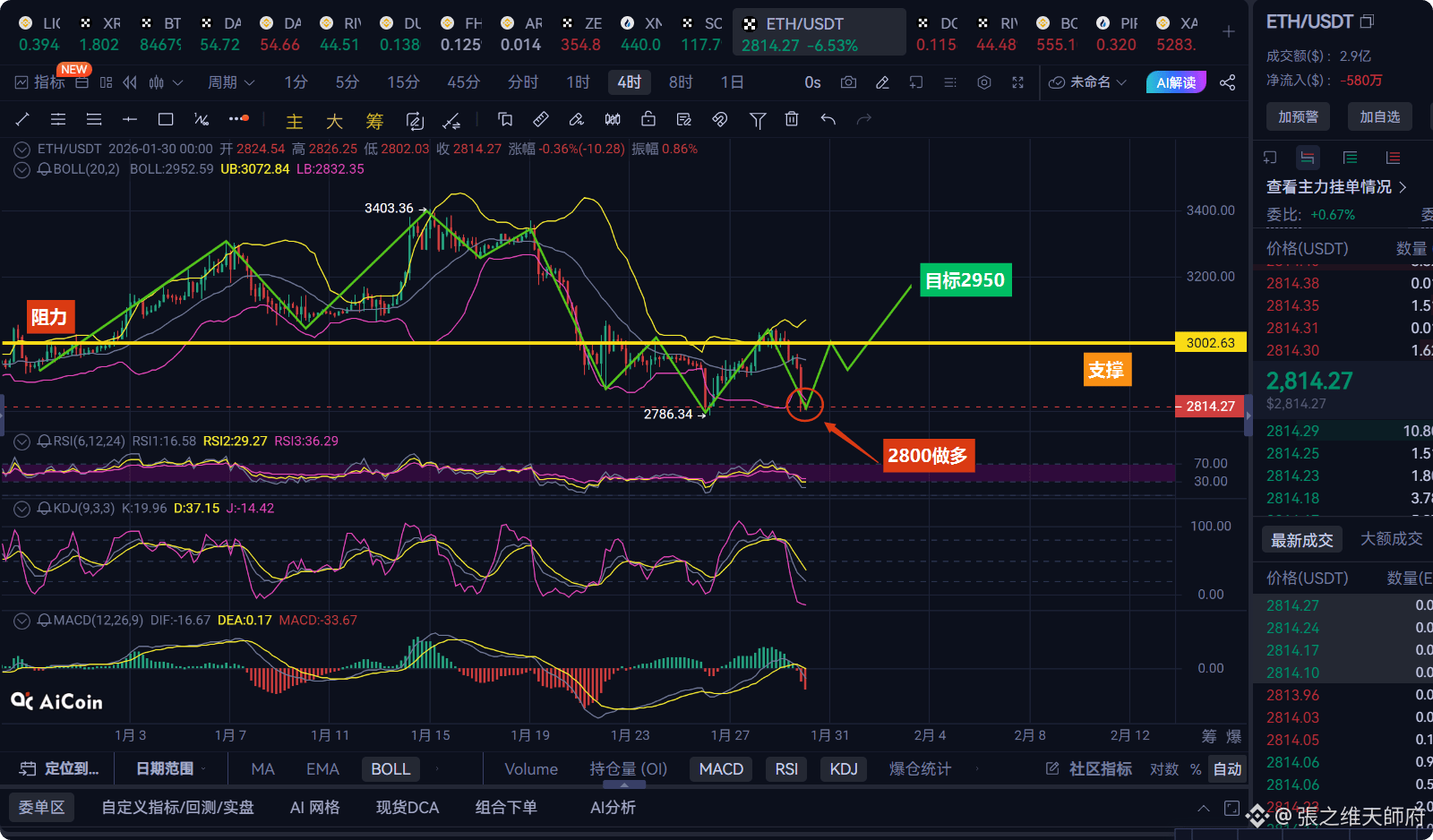Click the 2814.27 red price label
Viewport: 1433px width, 840px height.
1211,407
